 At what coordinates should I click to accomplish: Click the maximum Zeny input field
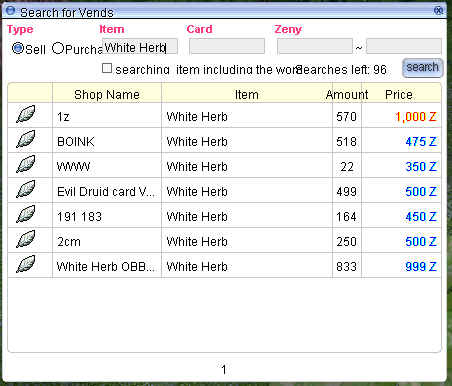pyautogui.click(x=404, y=46)
